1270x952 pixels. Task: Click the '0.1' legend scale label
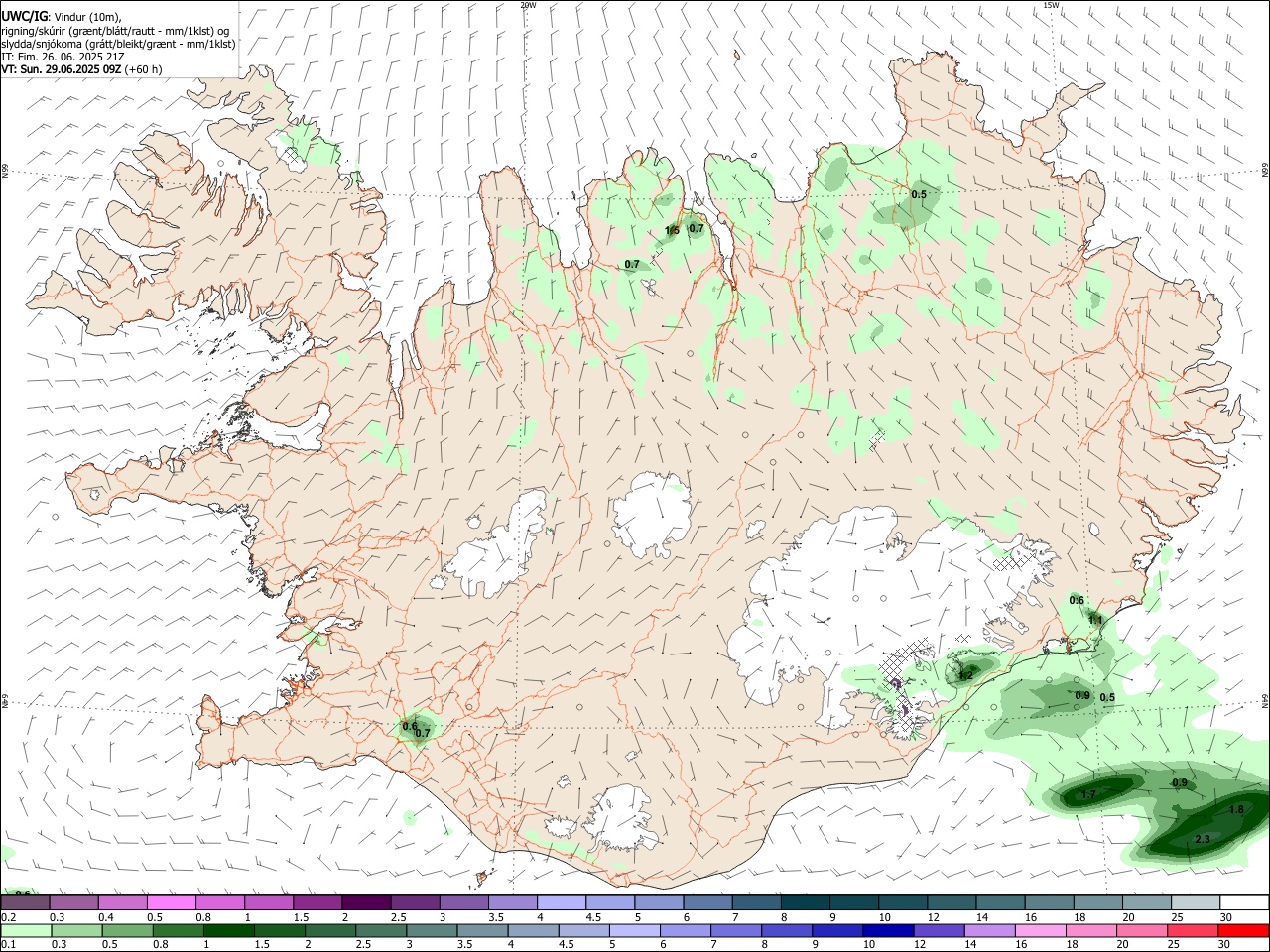coord(8,945)
